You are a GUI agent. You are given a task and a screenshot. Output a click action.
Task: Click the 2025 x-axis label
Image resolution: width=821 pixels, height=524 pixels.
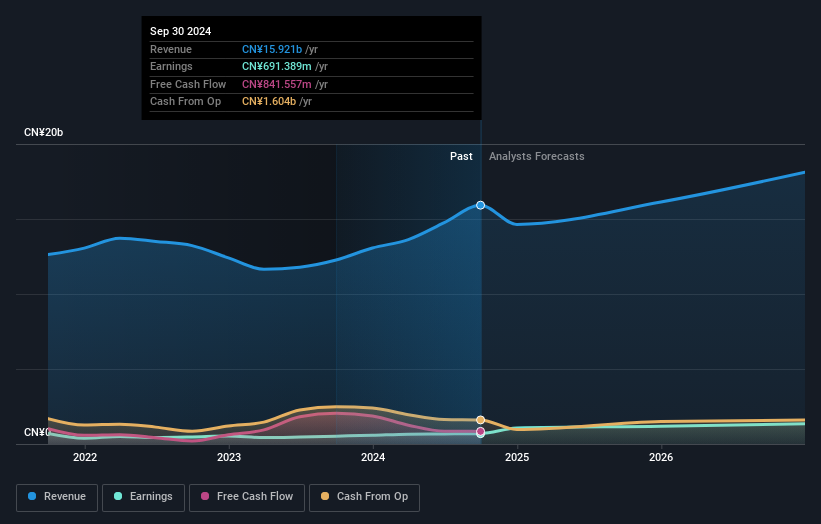click(517, 458)
